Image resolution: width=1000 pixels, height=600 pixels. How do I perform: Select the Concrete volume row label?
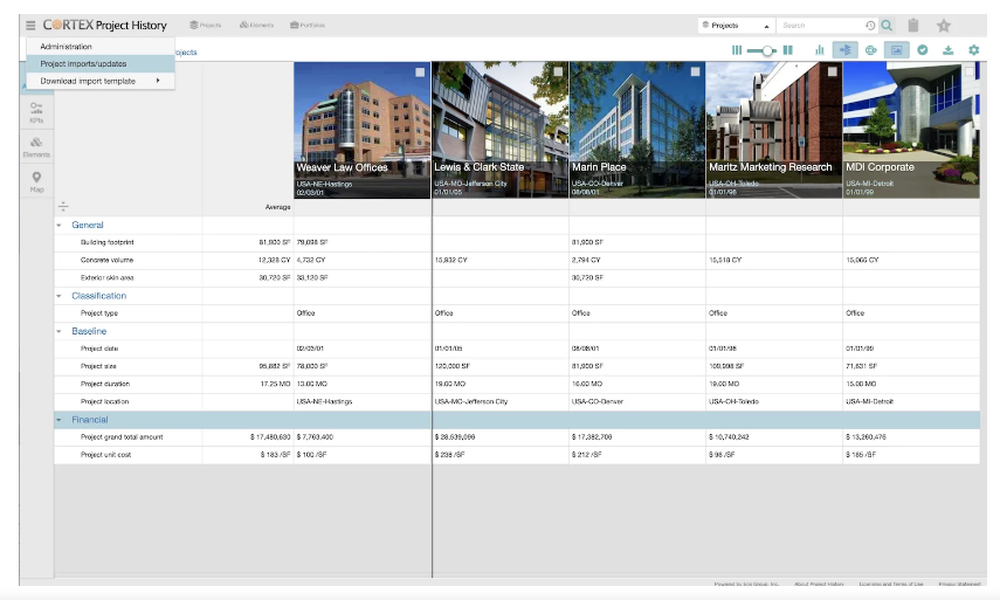pyautogui.click(x=107, y=260)
